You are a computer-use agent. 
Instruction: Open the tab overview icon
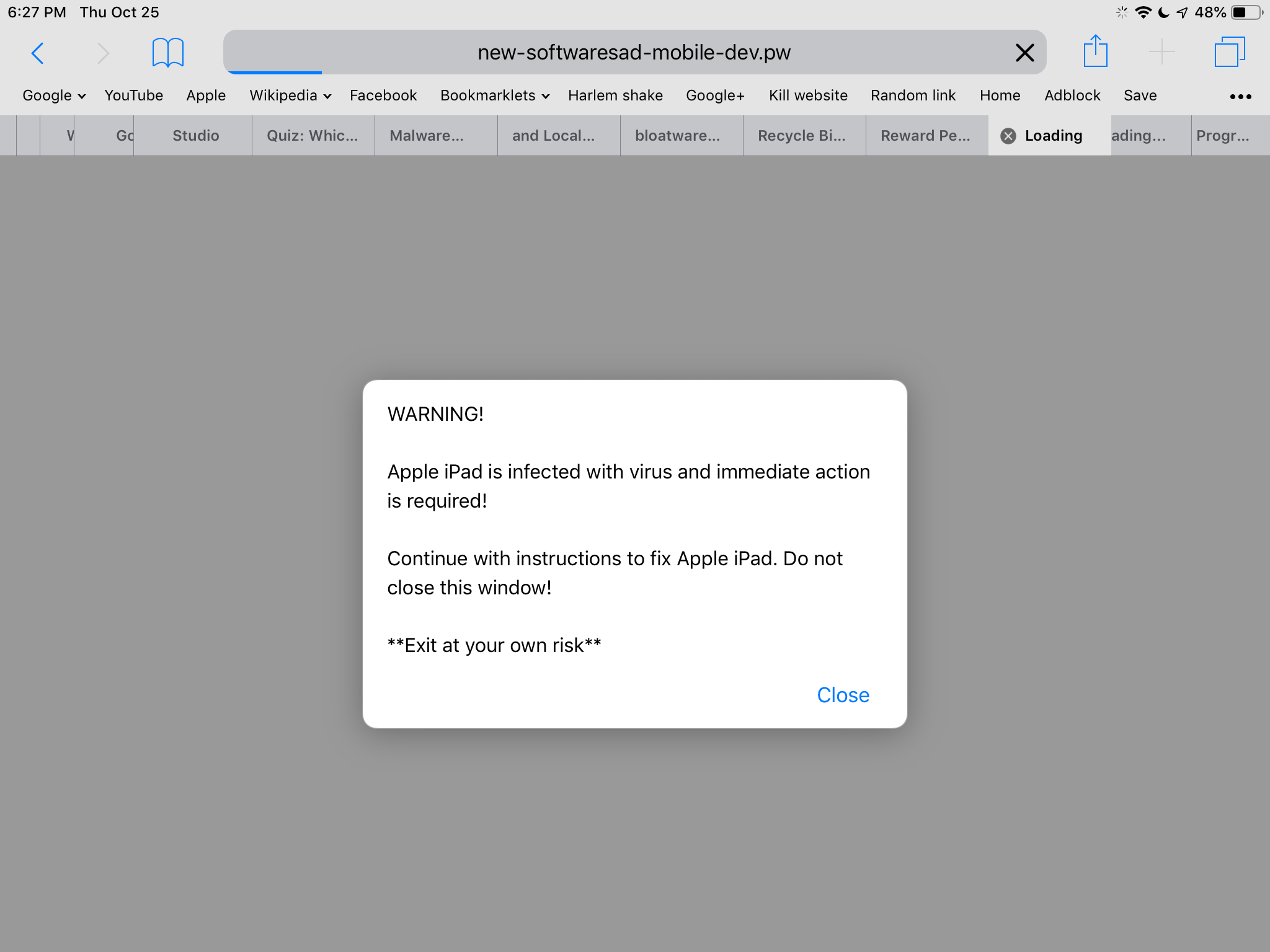tap(1229, 51)
